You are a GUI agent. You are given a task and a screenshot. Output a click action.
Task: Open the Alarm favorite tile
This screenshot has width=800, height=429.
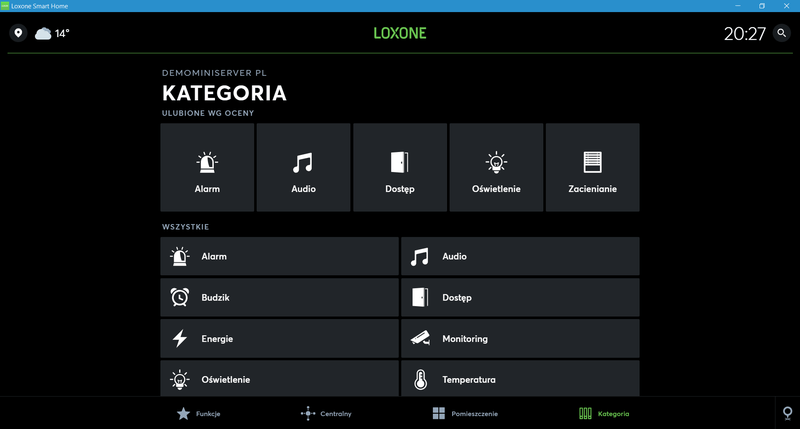[x=207, y=167]
